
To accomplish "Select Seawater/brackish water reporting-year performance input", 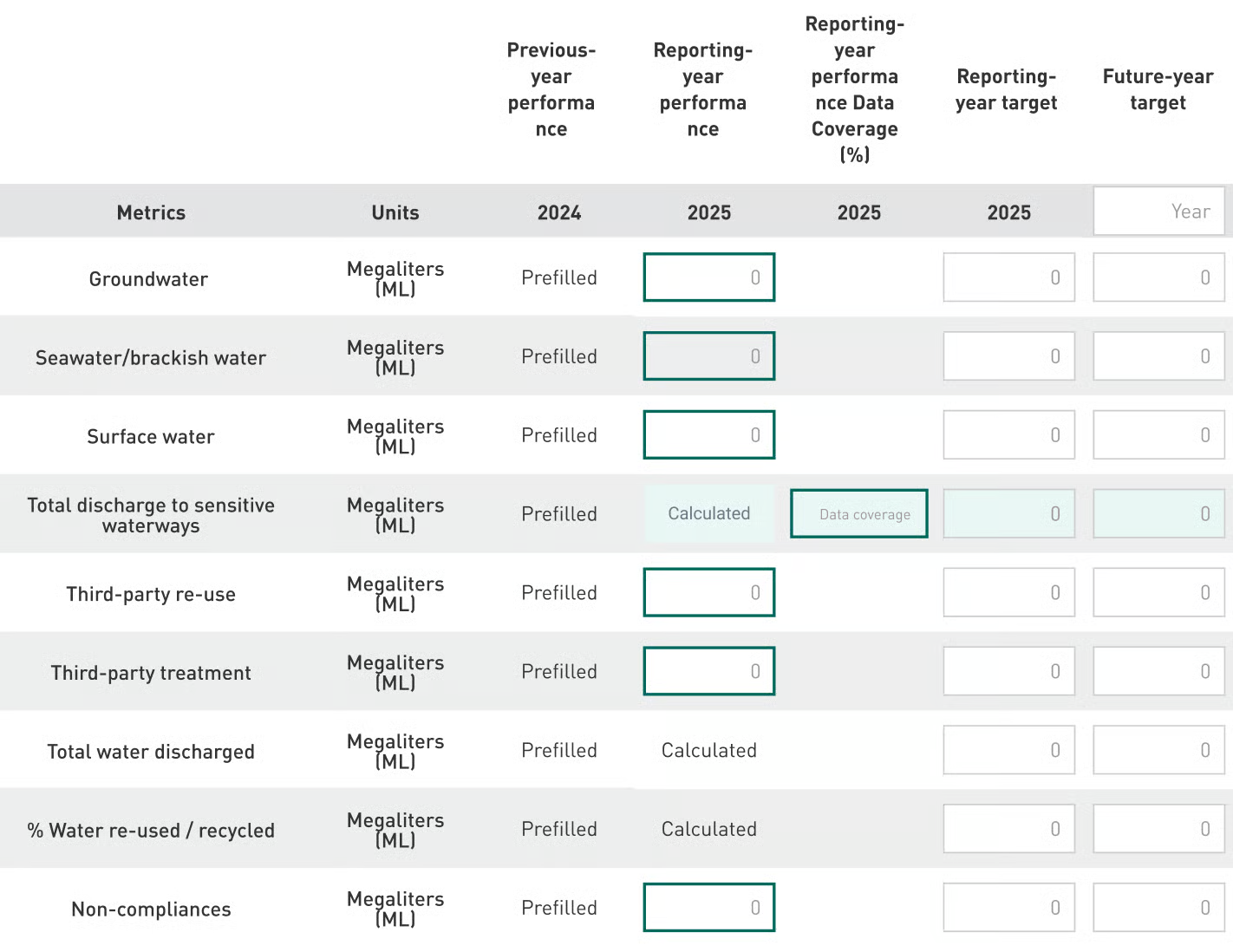I will point(708,356).
